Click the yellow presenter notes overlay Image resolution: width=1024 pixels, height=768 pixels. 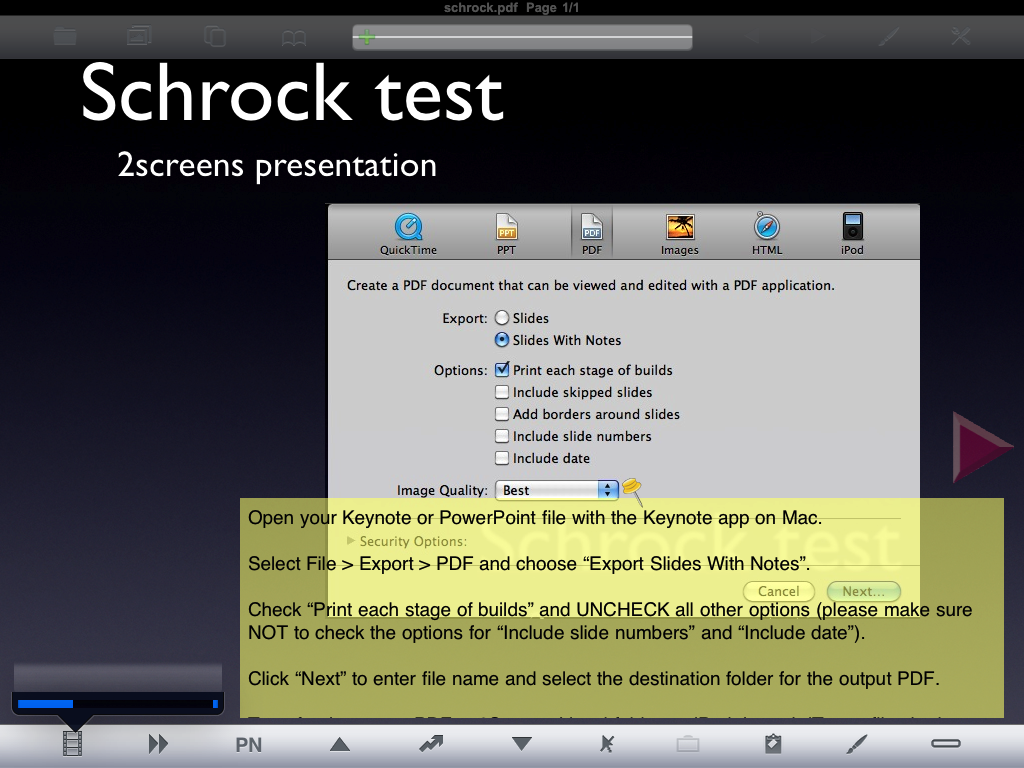[622, 608]
